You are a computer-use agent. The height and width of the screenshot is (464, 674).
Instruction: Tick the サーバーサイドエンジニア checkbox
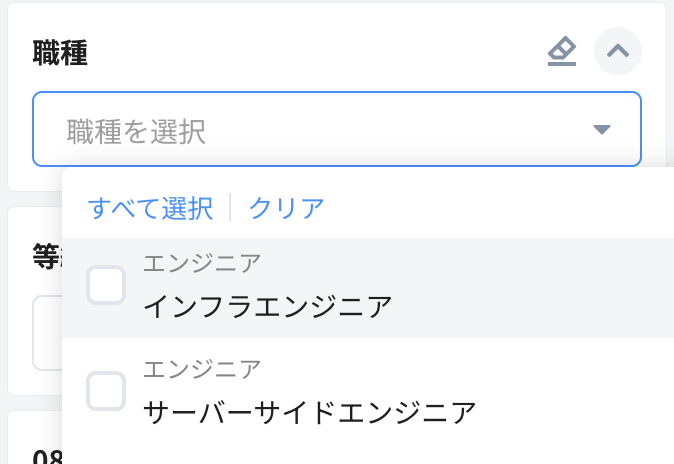click(x=106, y=391)
